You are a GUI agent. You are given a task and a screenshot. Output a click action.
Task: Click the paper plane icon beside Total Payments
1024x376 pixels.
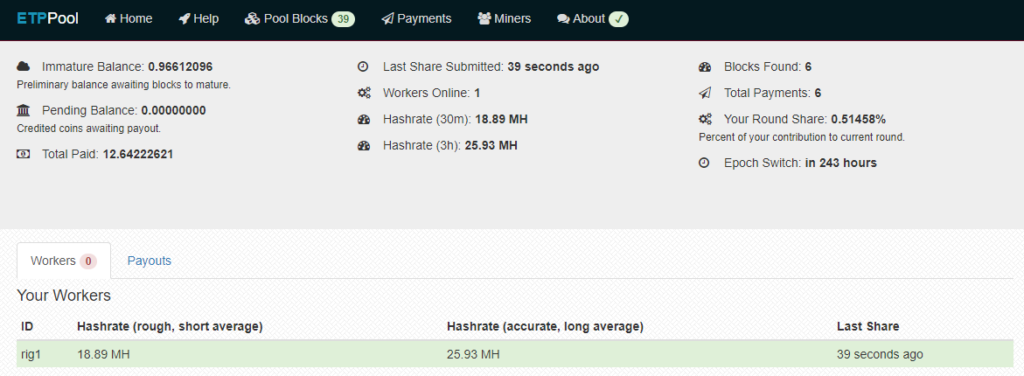705,93
